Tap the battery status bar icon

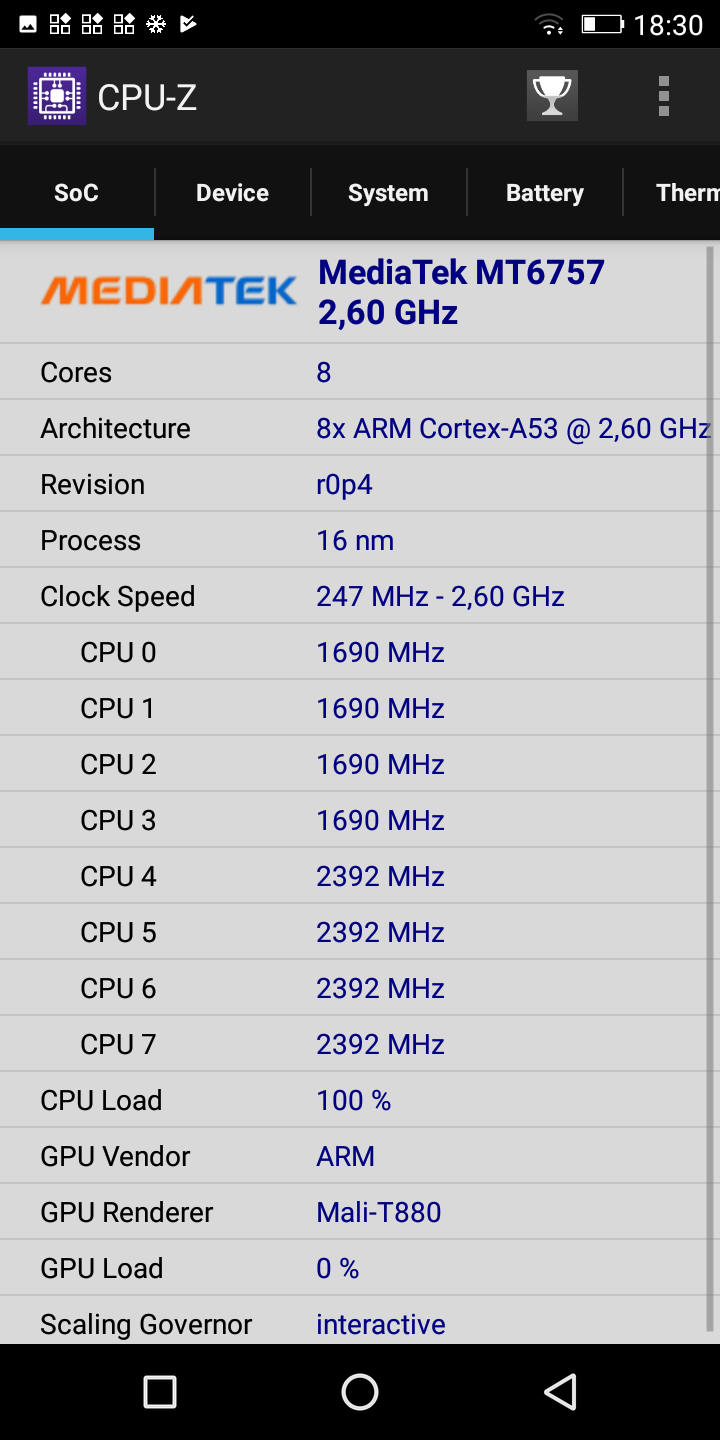(603, 24)
